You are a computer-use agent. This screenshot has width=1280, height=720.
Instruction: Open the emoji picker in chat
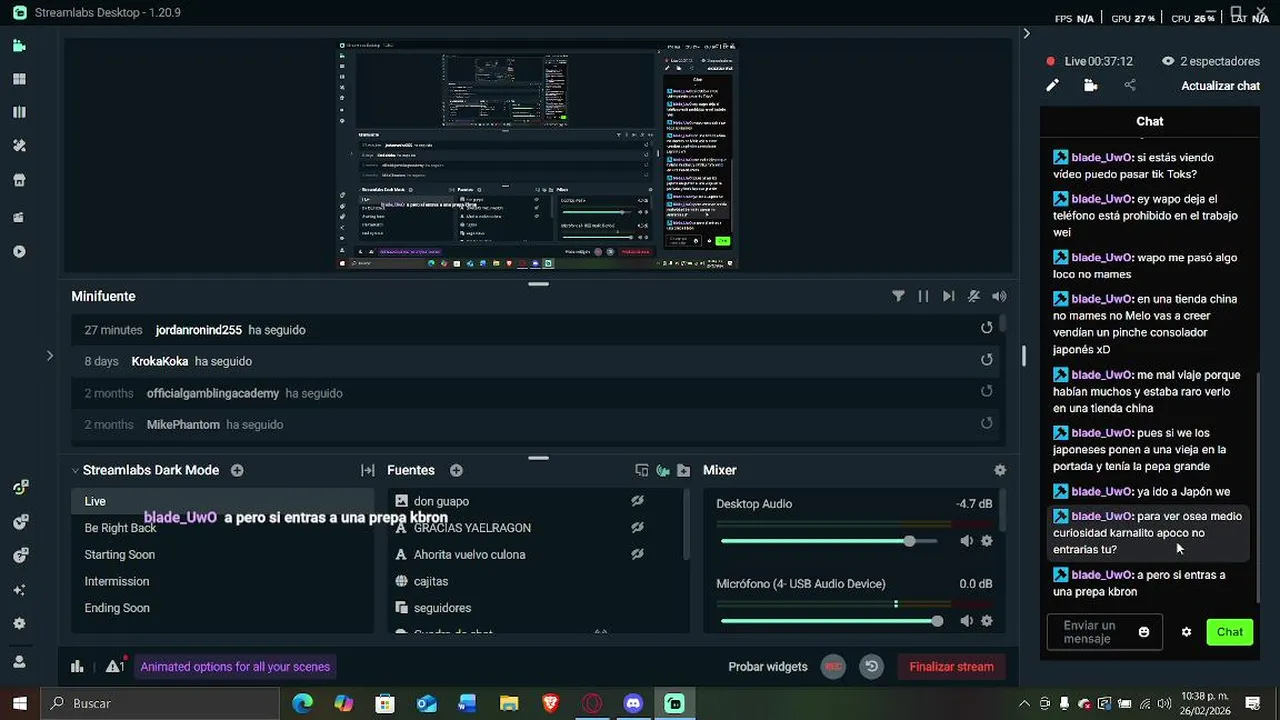tap(1144, 632)
